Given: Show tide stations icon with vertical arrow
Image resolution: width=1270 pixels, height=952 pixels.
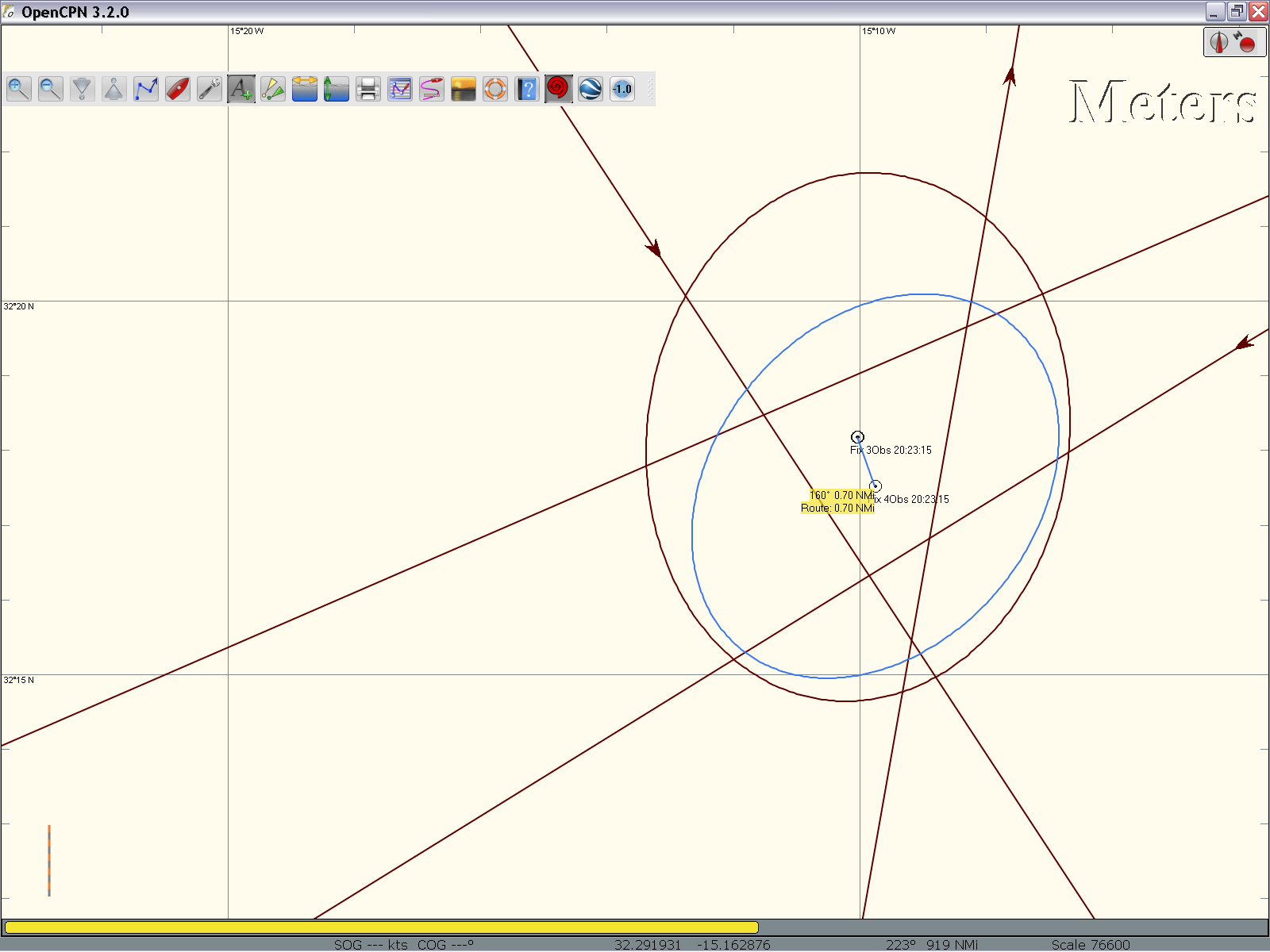Looking at the screenshot, I should 337,89.
